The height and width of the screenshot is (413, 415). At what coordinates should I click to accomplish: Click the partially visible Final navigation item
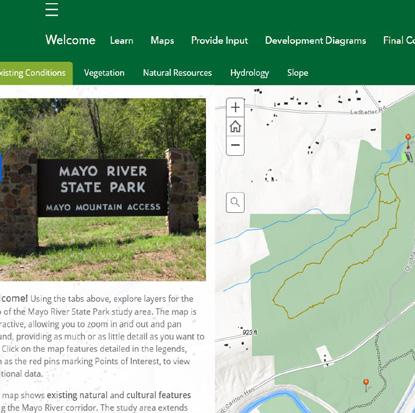click(x=399, y=41)
